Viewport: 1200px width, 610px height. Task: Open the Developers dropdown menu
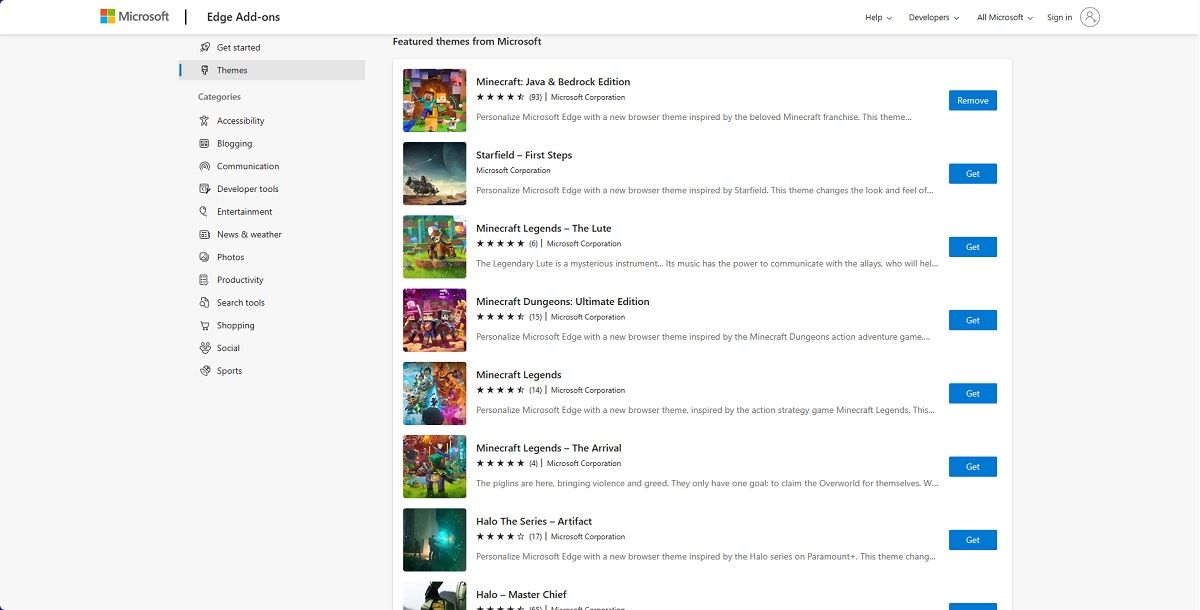coord(932,17)
